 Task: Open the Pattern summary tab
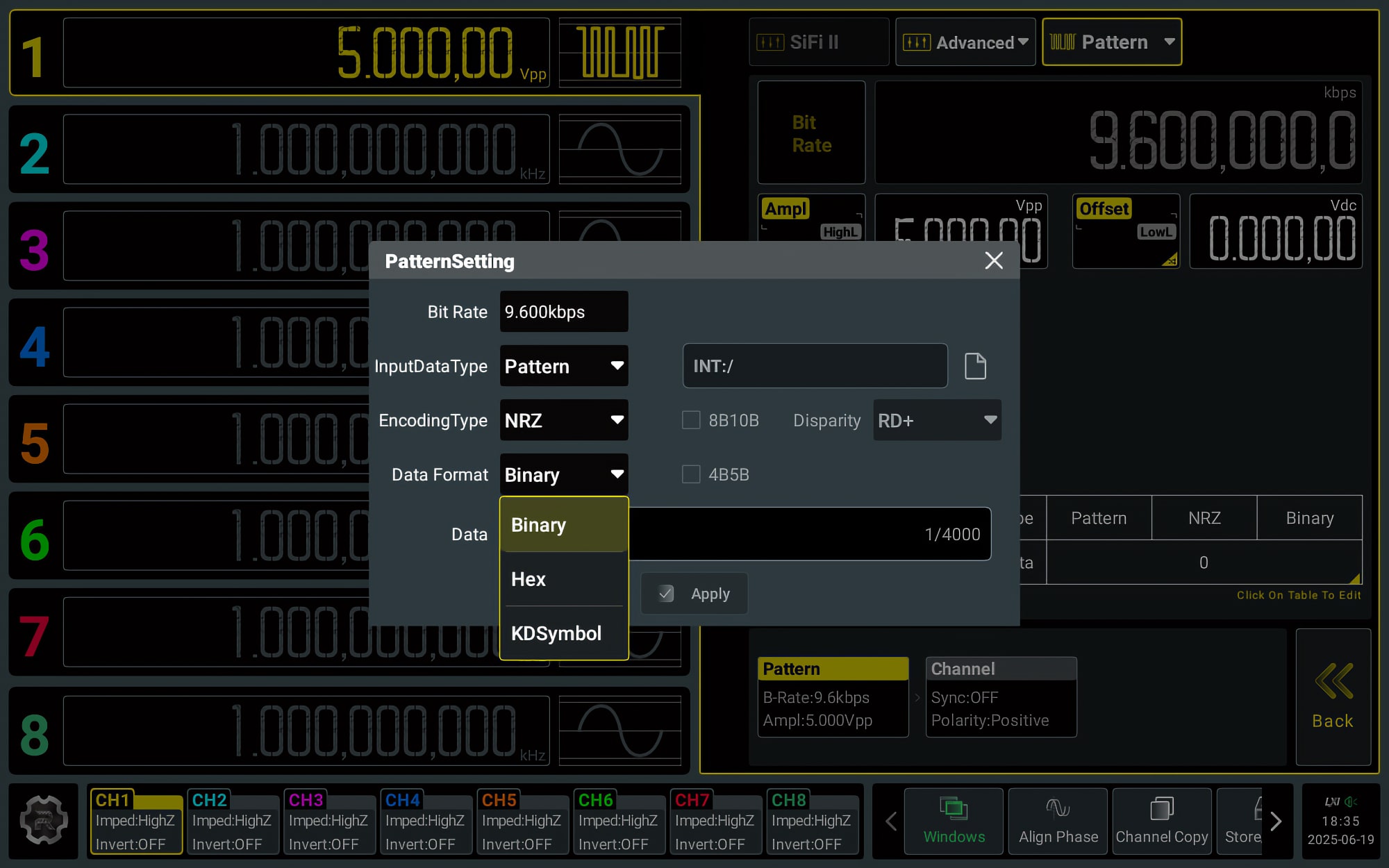pyautogui.click(x=833, y=696)
